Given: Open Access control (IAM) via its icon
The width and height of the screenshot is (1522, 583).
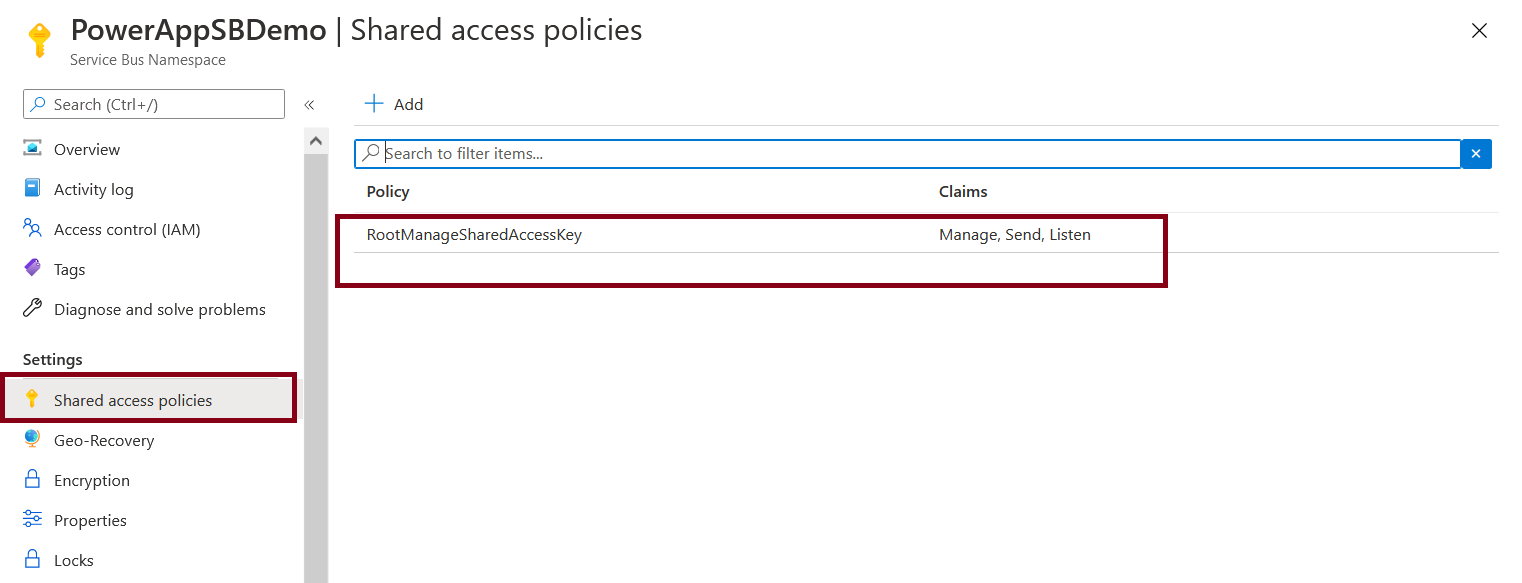Looking at the screenshot, I should click(x=33, y=228).
